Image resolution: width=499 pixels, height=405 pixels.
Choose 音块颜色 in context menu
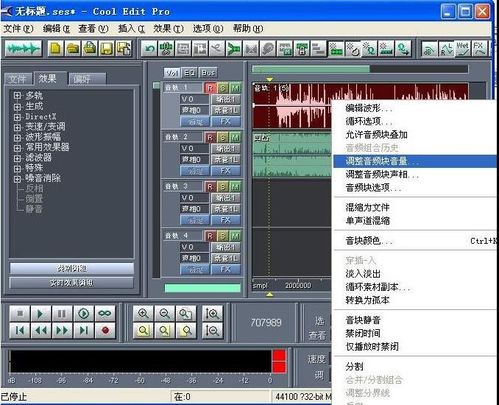414,241
